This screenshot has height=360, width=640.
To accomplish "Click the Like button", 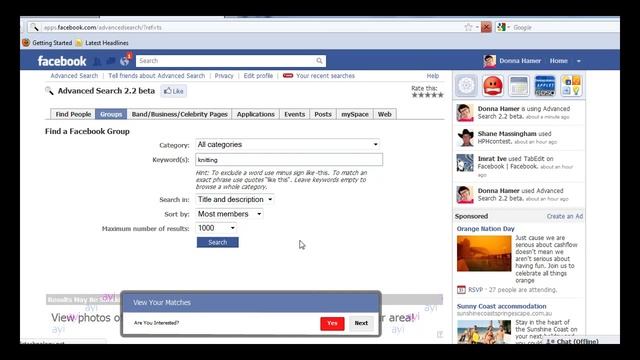I will [x=174, y=91].
